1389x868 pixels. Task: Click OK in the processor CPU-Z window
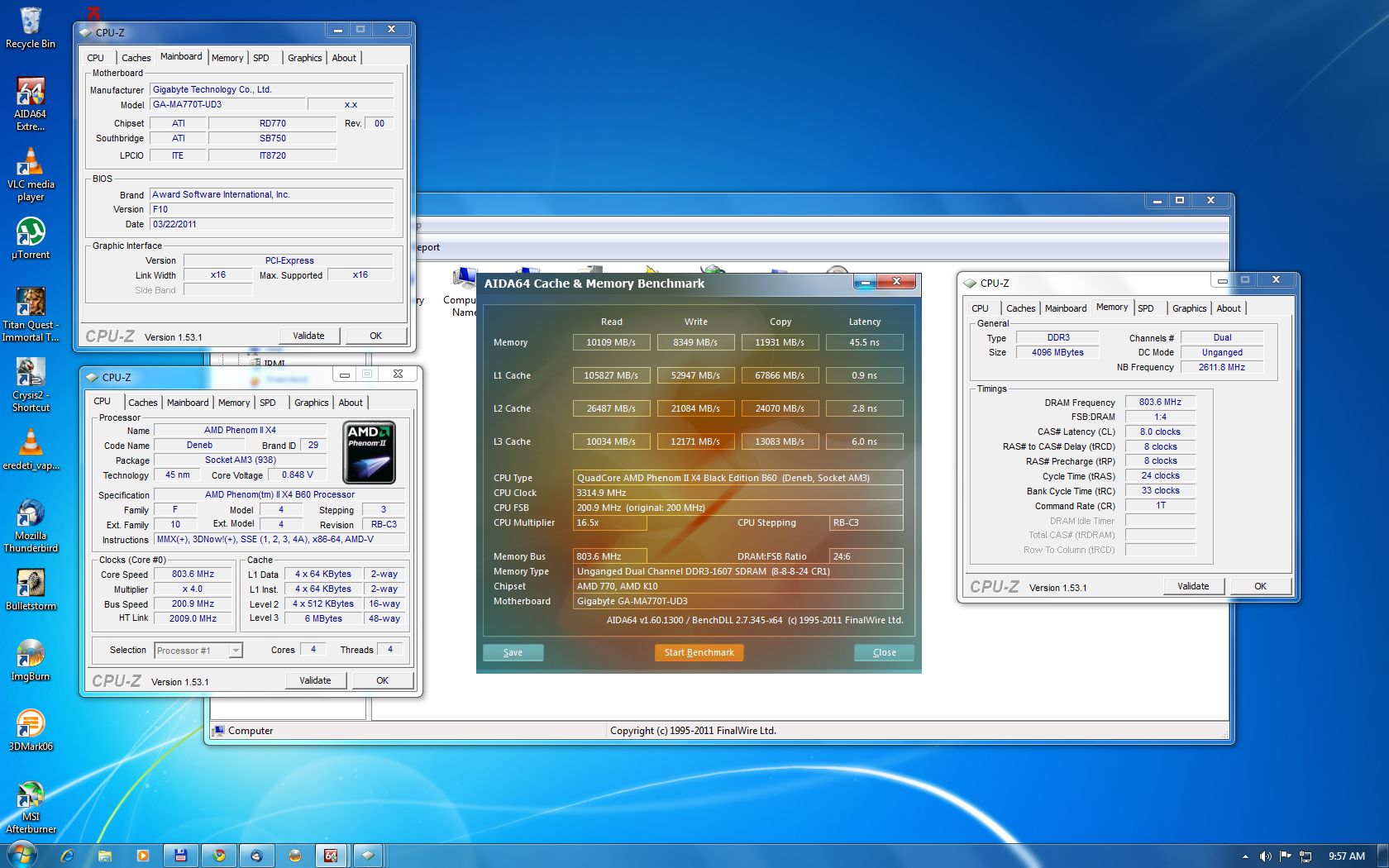point(382,680)
